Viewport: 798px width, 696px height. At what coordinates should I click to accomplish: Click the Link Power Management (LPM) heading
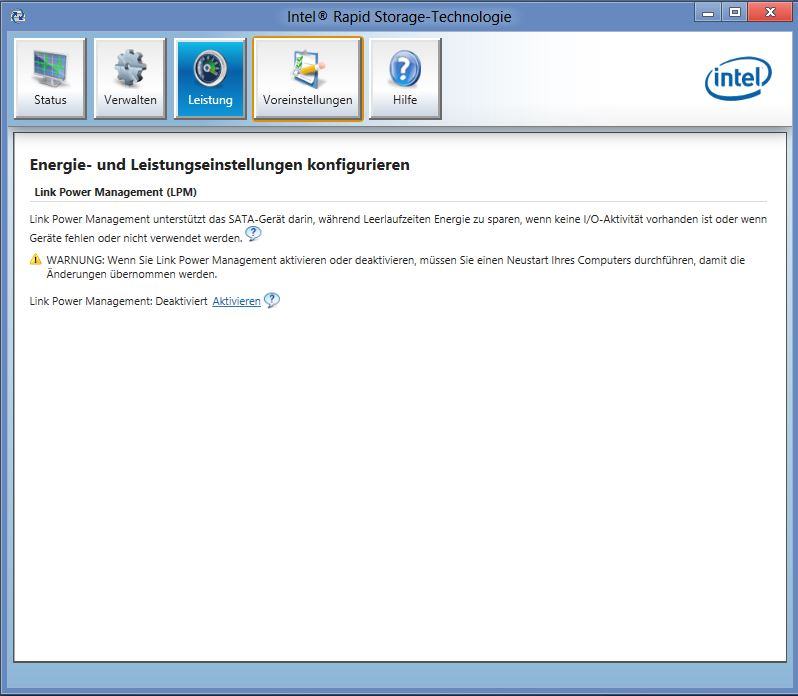pyautogui.click(x=116, y=192)
